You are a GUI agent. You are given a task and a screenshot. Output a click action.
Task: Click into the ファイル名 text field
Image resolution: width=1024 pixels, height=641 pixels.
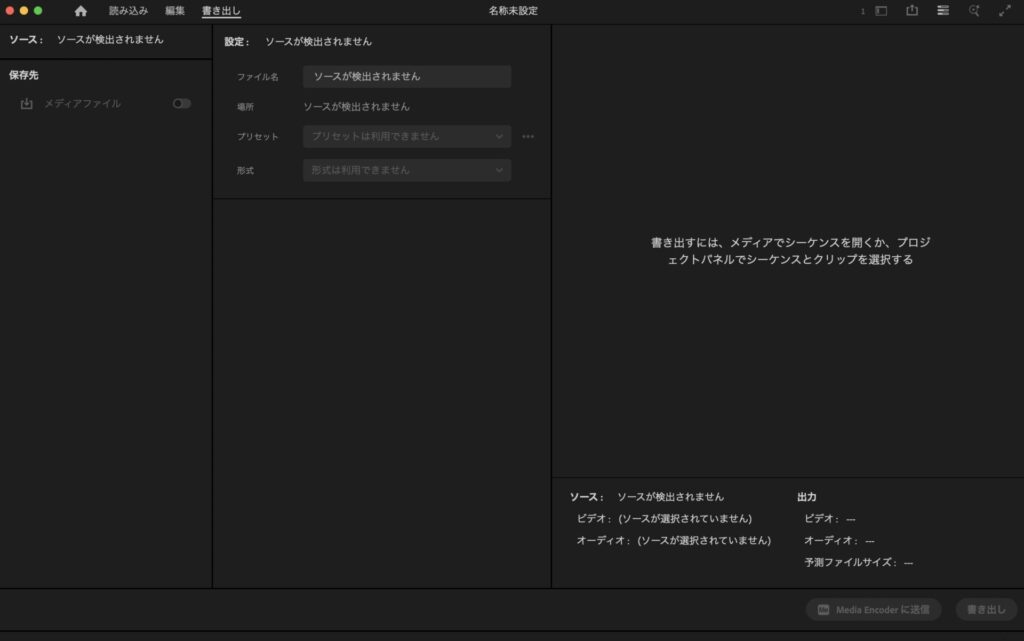coord(406,77)
